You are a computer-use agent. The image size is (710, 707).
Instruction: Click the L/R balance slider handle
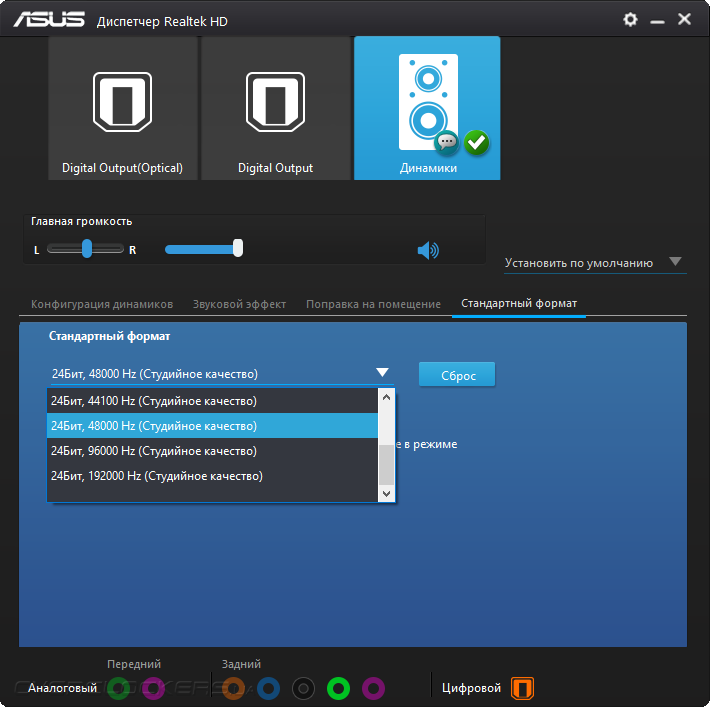pos(87,249)
